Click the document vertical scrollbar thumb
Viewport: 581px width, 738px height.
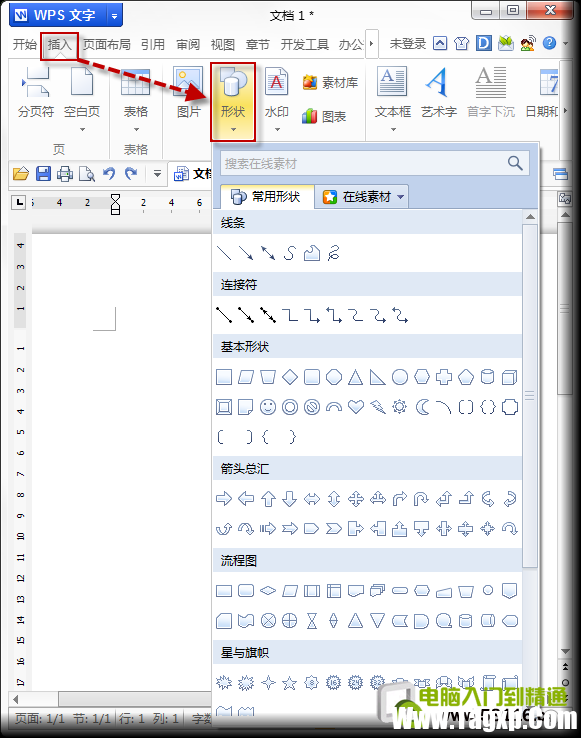[x=565, y=309]
